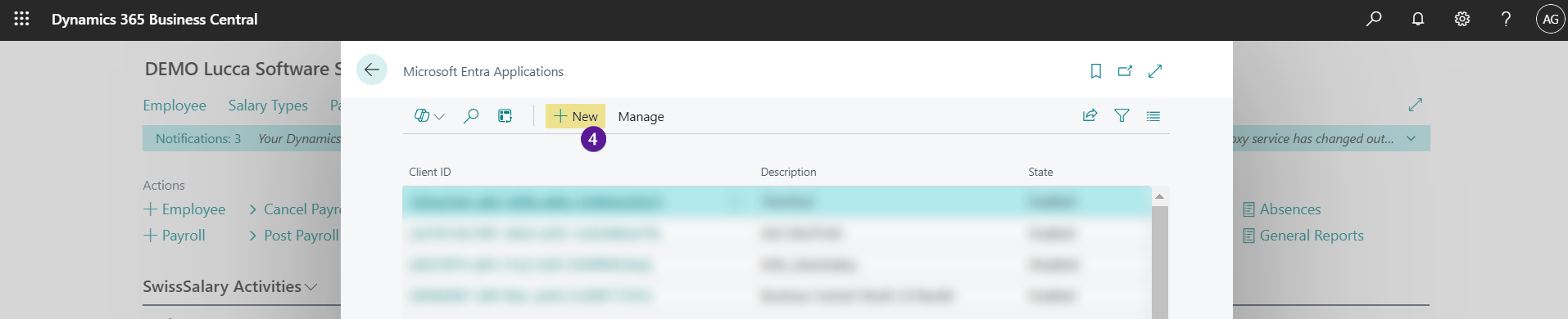1568x319 pixels.
Task: Open the app launcher waffle icon
Action: pos(22,19)
